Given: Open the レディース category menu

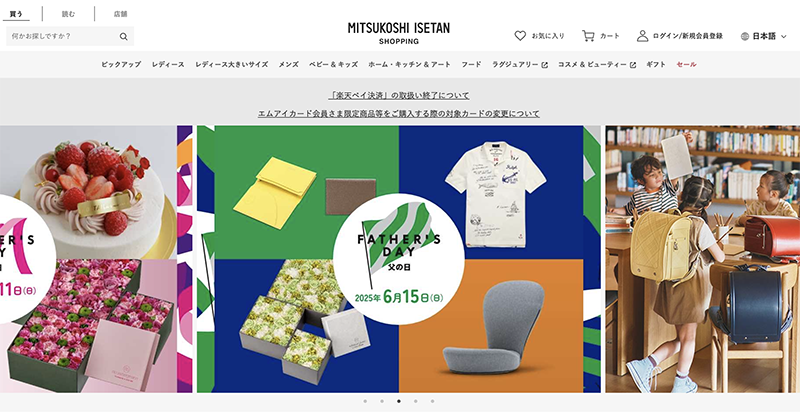Looking at the screenshot, I should 168,64.
